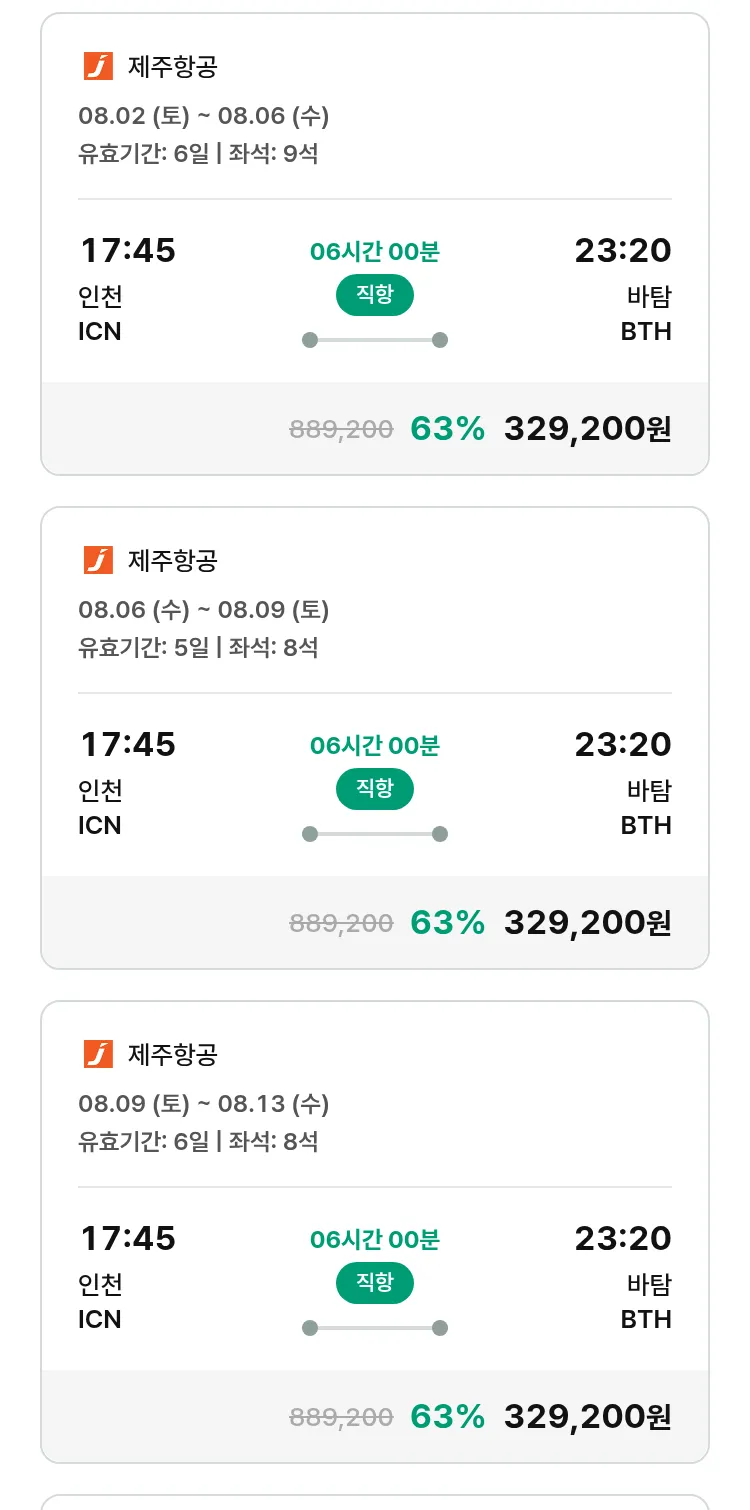Click 직항 badge on the 08.06 flight
Image resolution: width=750 pixels, height=1510 pixels.
click(374, 790)
